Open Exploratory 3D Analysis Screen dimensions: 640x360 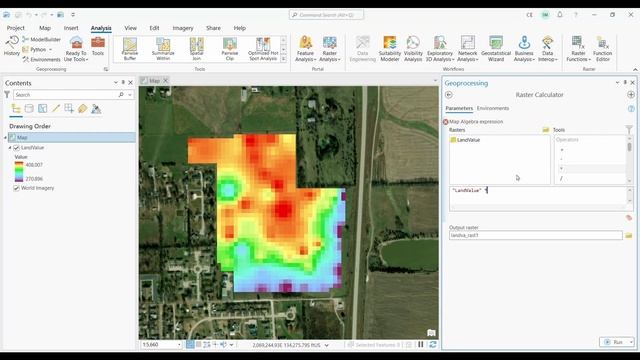(x=440, y=49)
